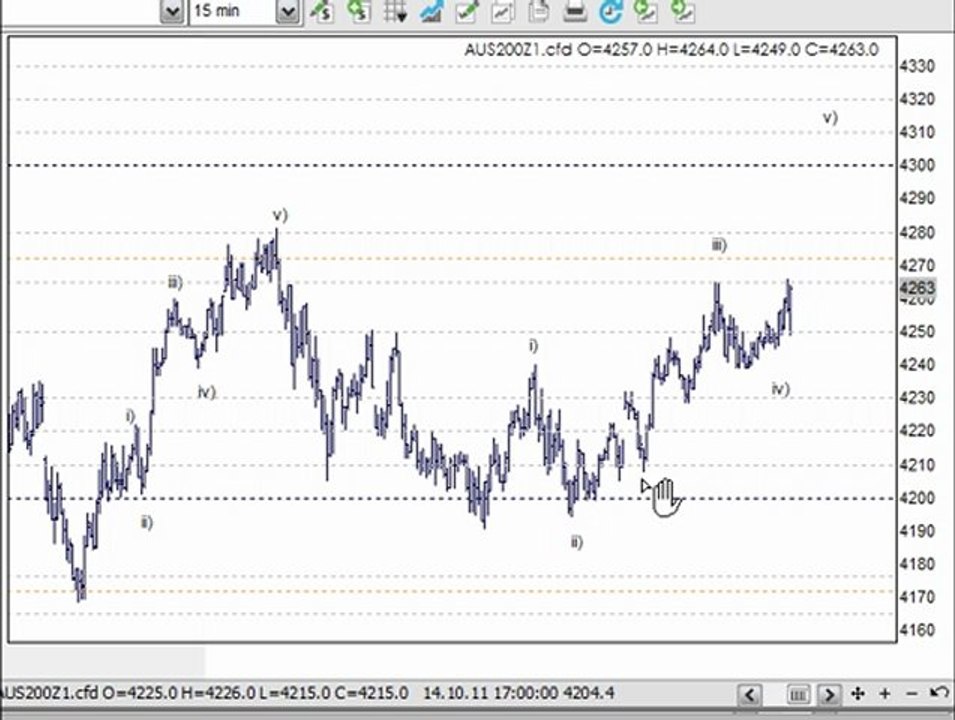The image size is (955, 720).
Task: Refresh the chart with the blue clock icon
Action: (611, 11)
